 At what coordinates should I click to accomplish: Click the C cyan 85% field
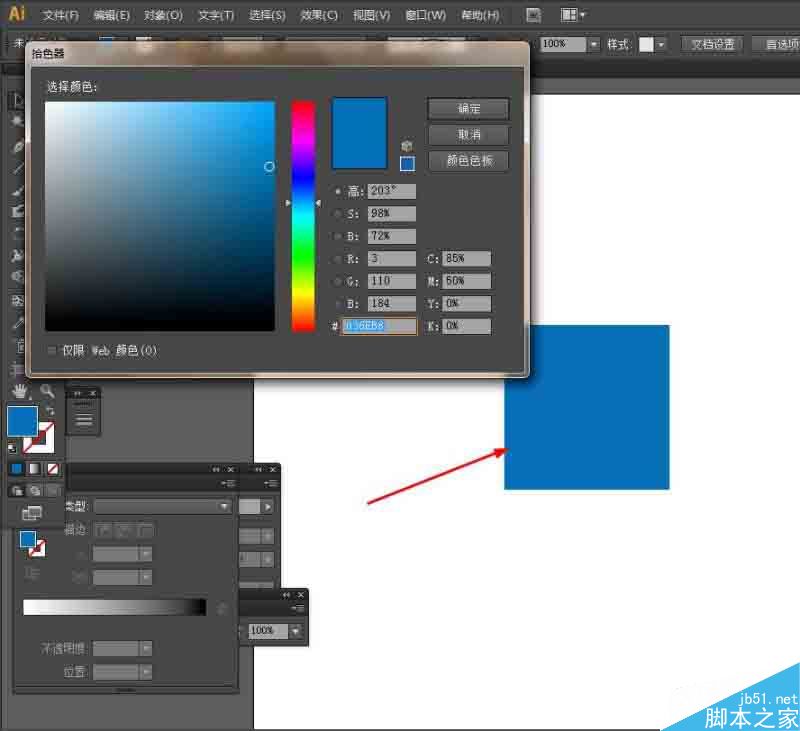tap(466, 259)
